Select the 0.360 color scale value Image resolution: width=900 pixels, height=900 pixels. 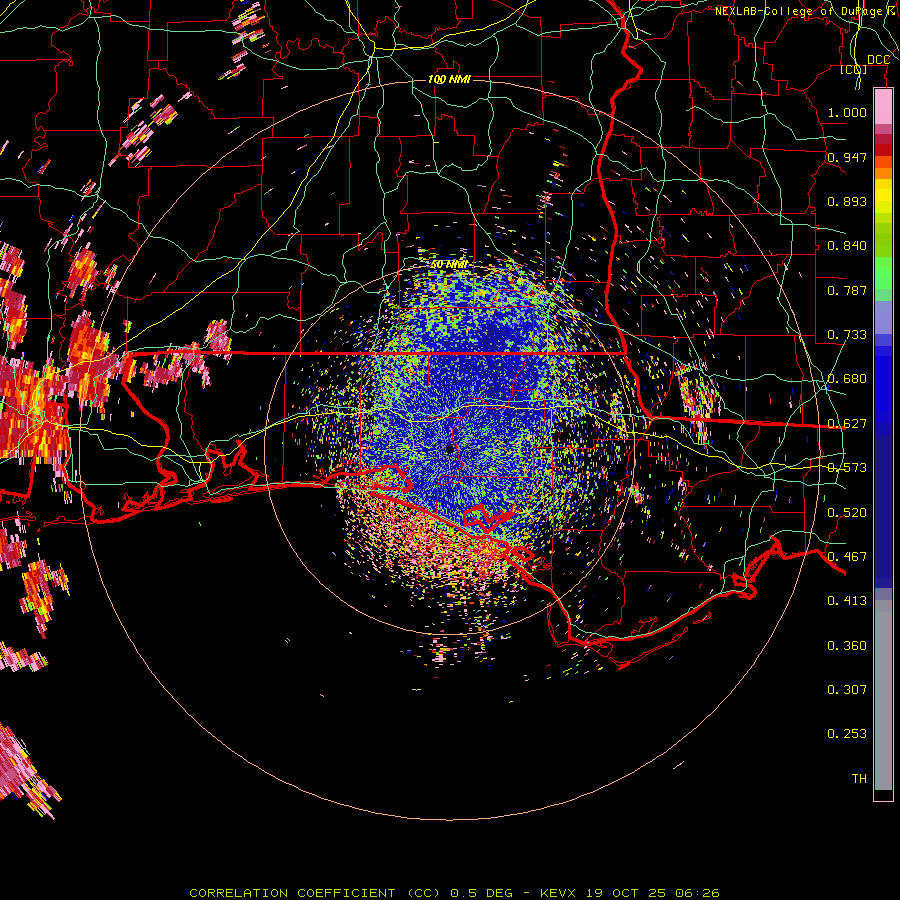pos(847,646)
